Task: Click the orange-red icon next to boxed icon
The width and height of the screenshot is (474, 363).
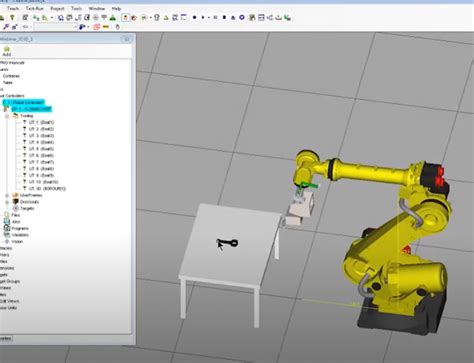Action: [134, 18]
